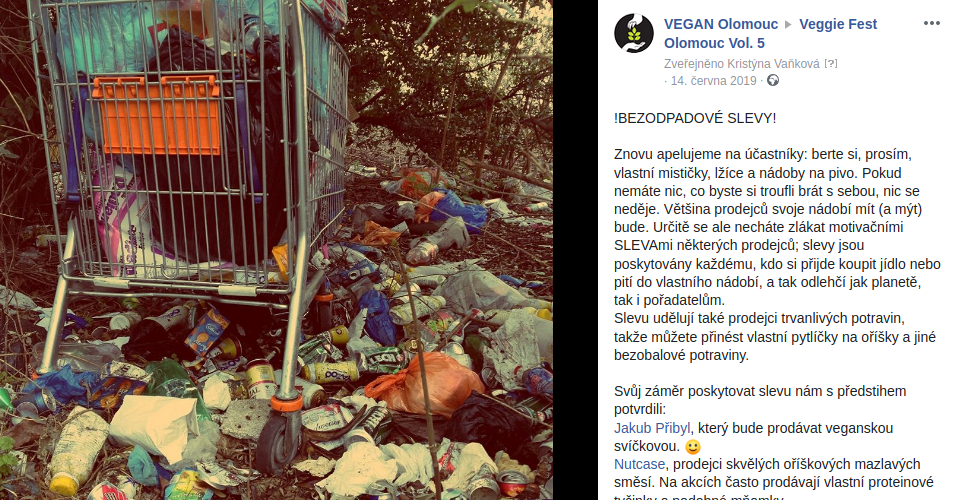The image size is (955, 500).
Task: Click the orange child seat in the cart photo
Action: point(157,115)
